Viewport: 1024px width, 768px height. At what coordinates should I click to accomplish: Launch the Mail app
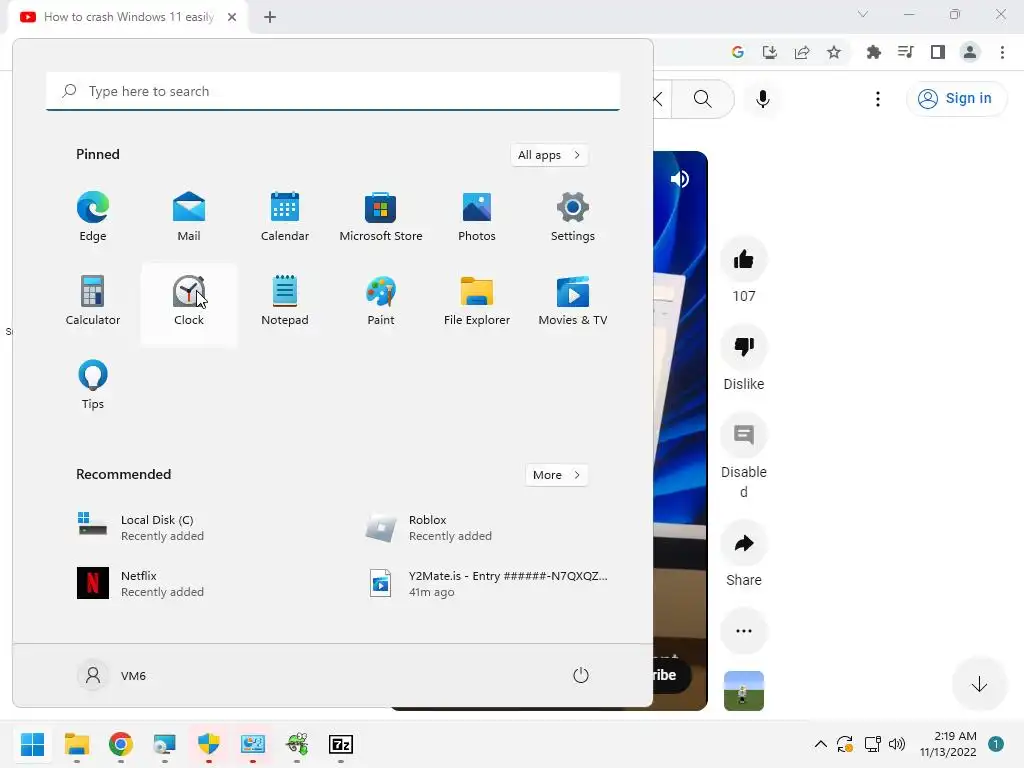point(189,217)
